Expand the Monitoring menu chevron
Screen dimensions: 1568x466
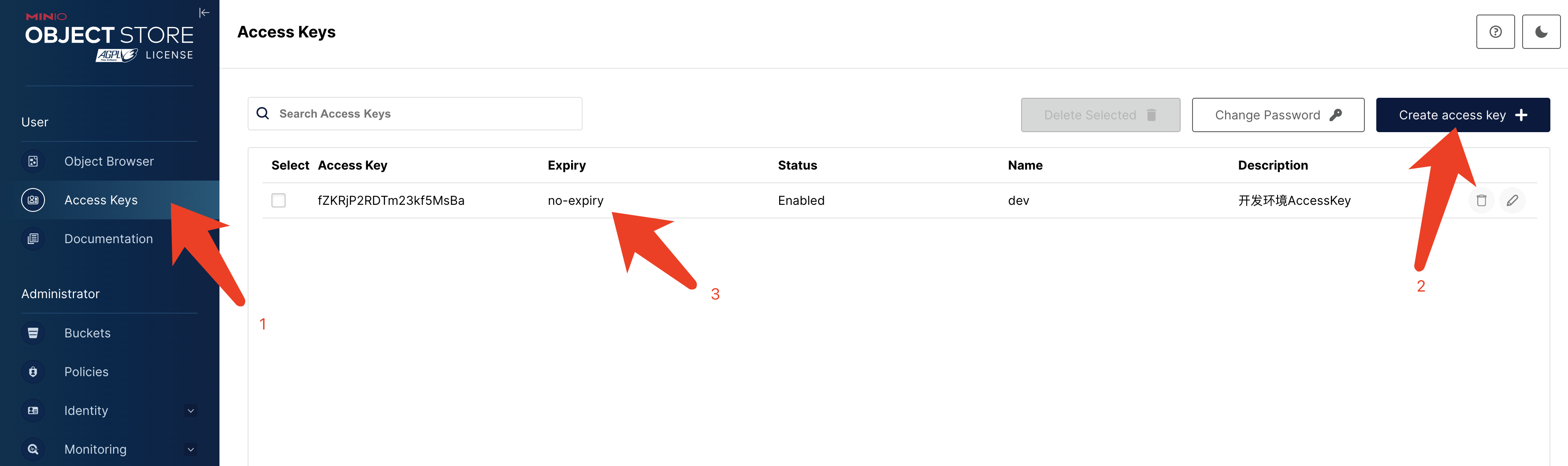tap(190, 449)
